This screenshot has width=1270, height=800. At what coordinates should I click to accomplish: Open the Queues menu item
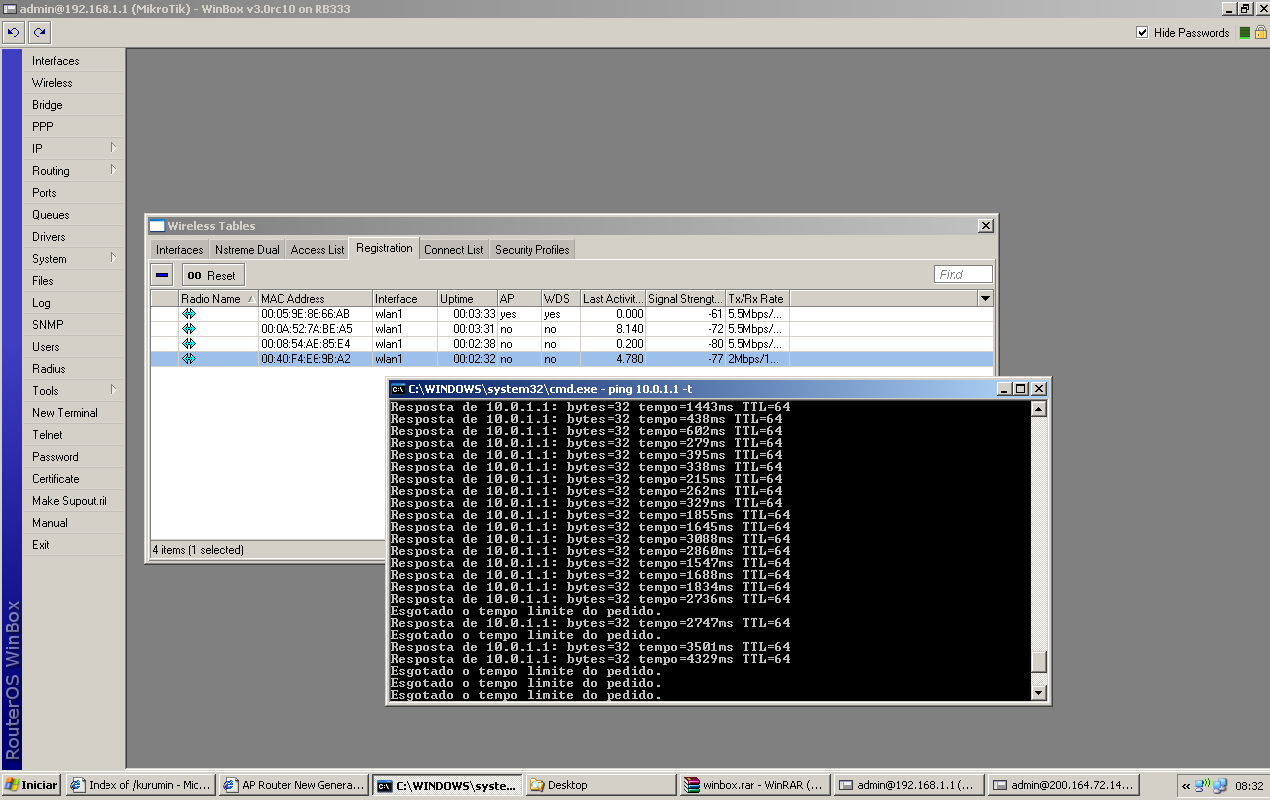(74, 215)
